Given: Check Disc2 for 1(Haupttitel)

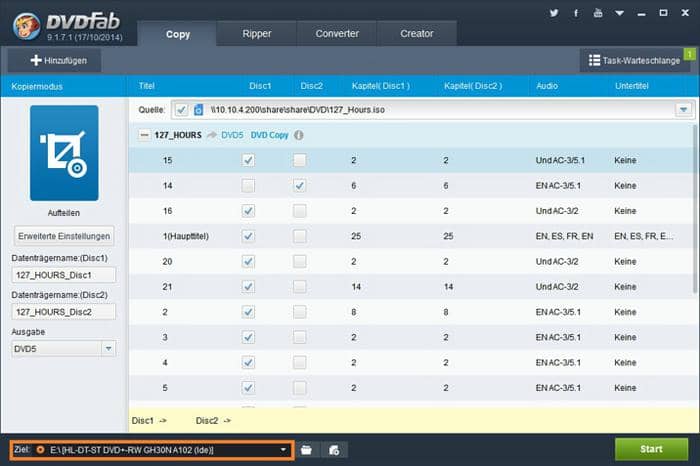Looking at the screenshot, I should [300, 236].
